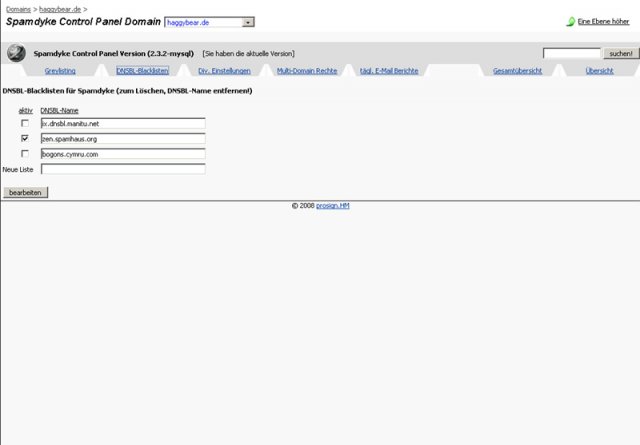Uncheck the zen.spamhaus.org checkbox
The width and height of the screenshot is (640, 445).
point(25,138)
